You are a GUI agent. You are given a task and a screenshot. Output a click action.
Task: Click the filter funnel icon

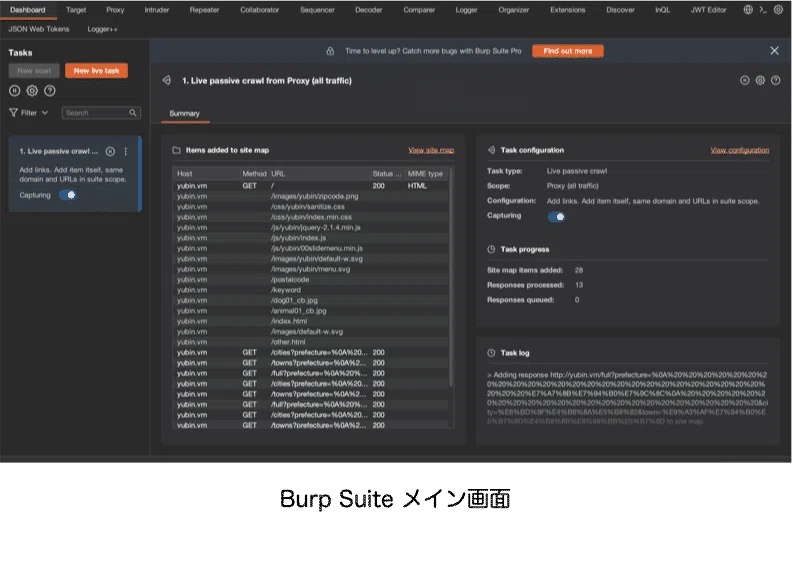13,113
